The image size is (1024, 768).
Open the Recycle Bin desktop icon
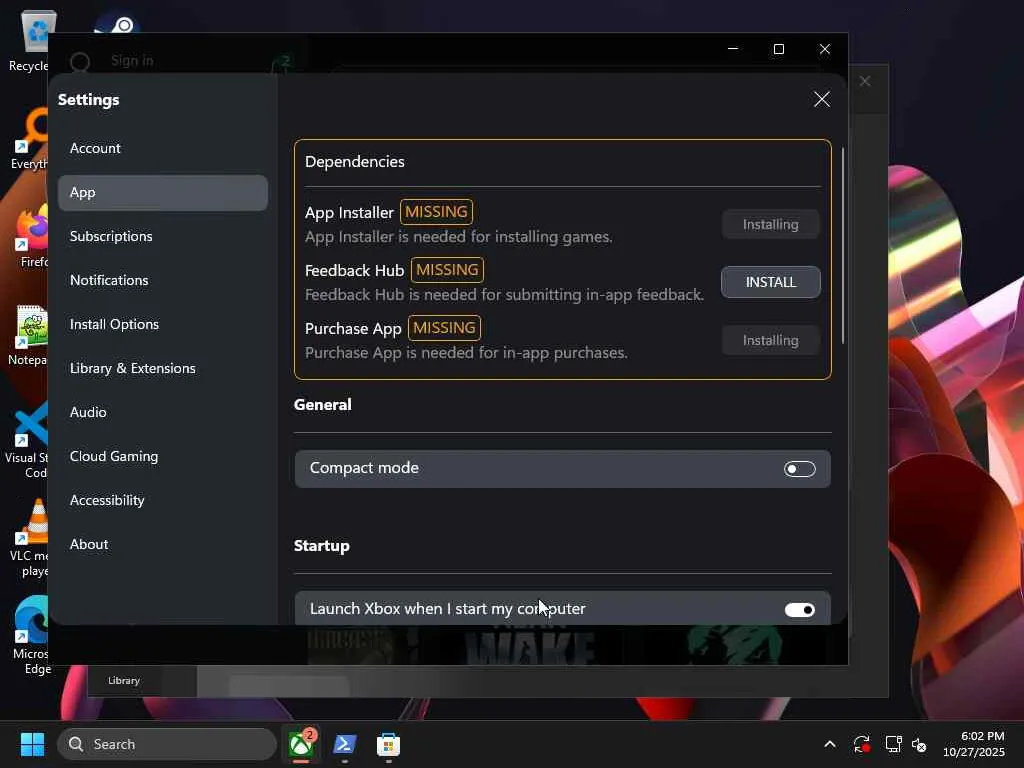[28, 41]
